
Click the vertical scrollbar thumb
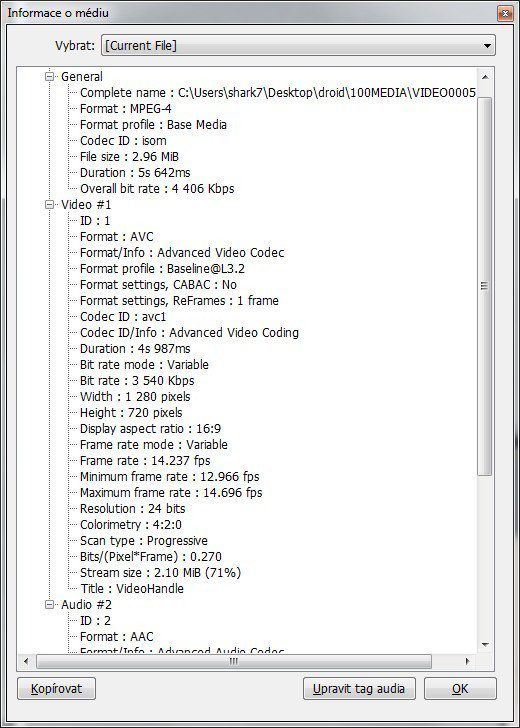(485, 286)
